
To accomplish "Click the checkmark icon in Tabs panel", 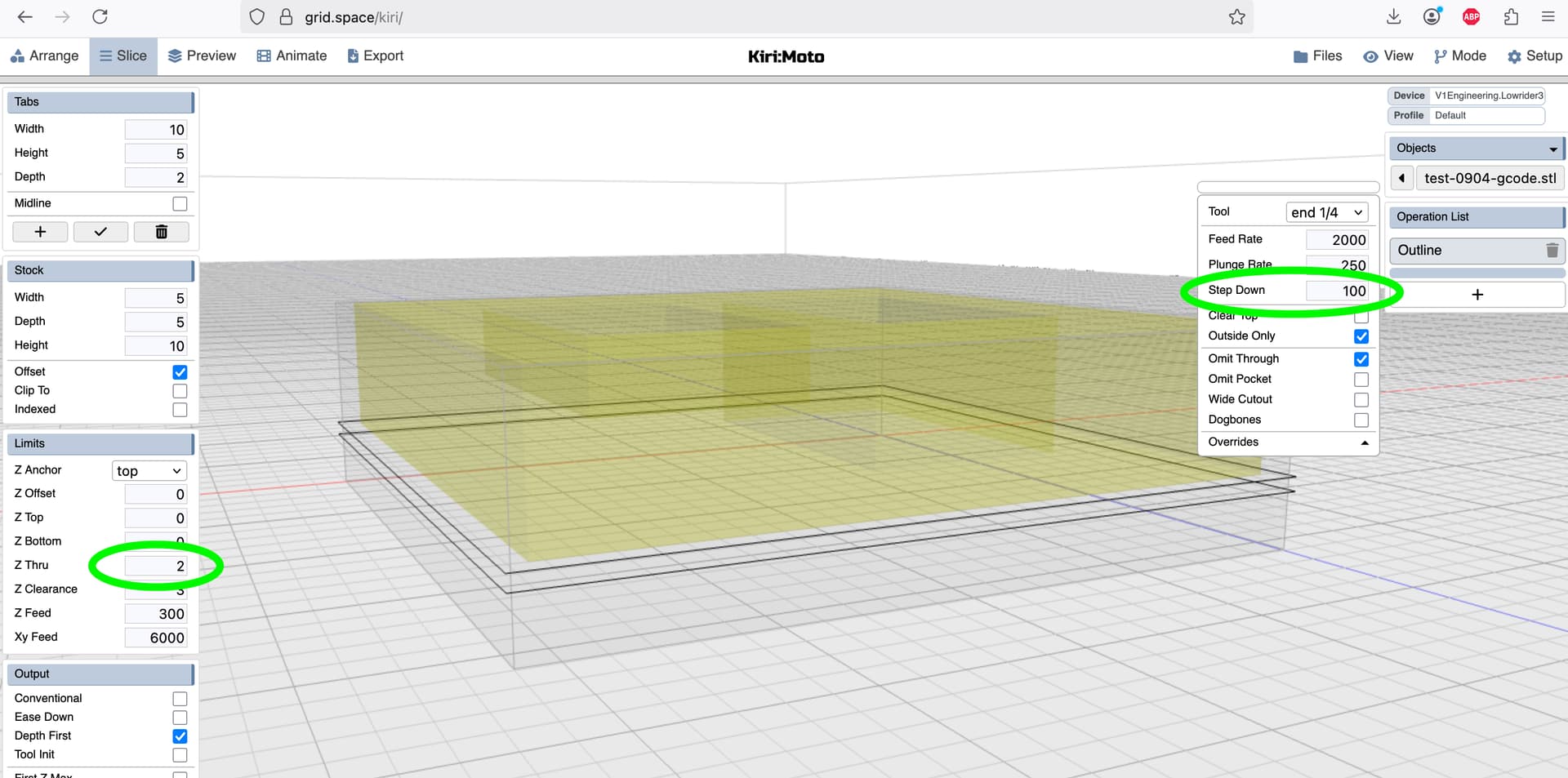I will (100, 232).
